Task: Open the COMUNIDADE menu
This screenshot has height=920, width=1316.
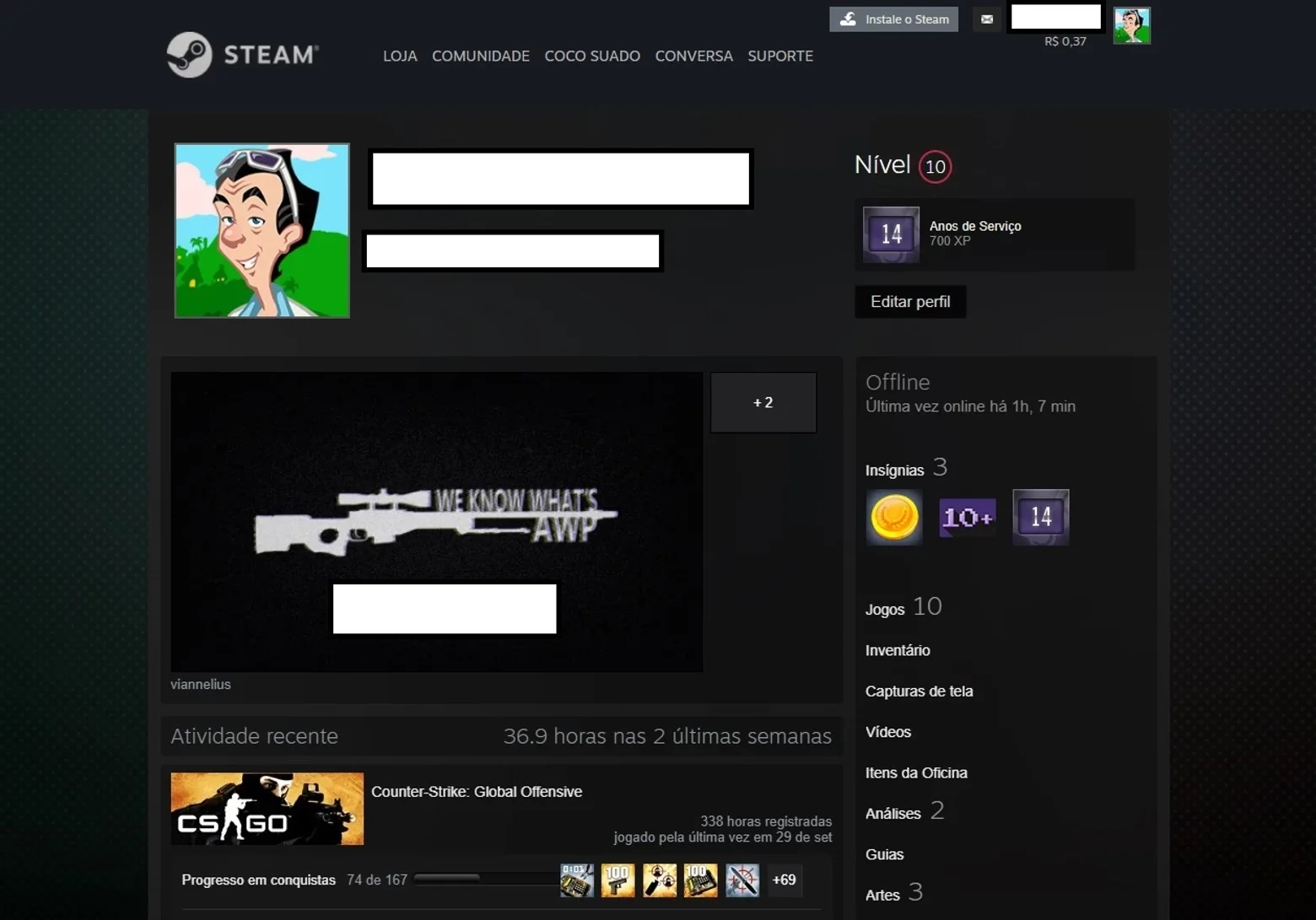Action: 481,56
